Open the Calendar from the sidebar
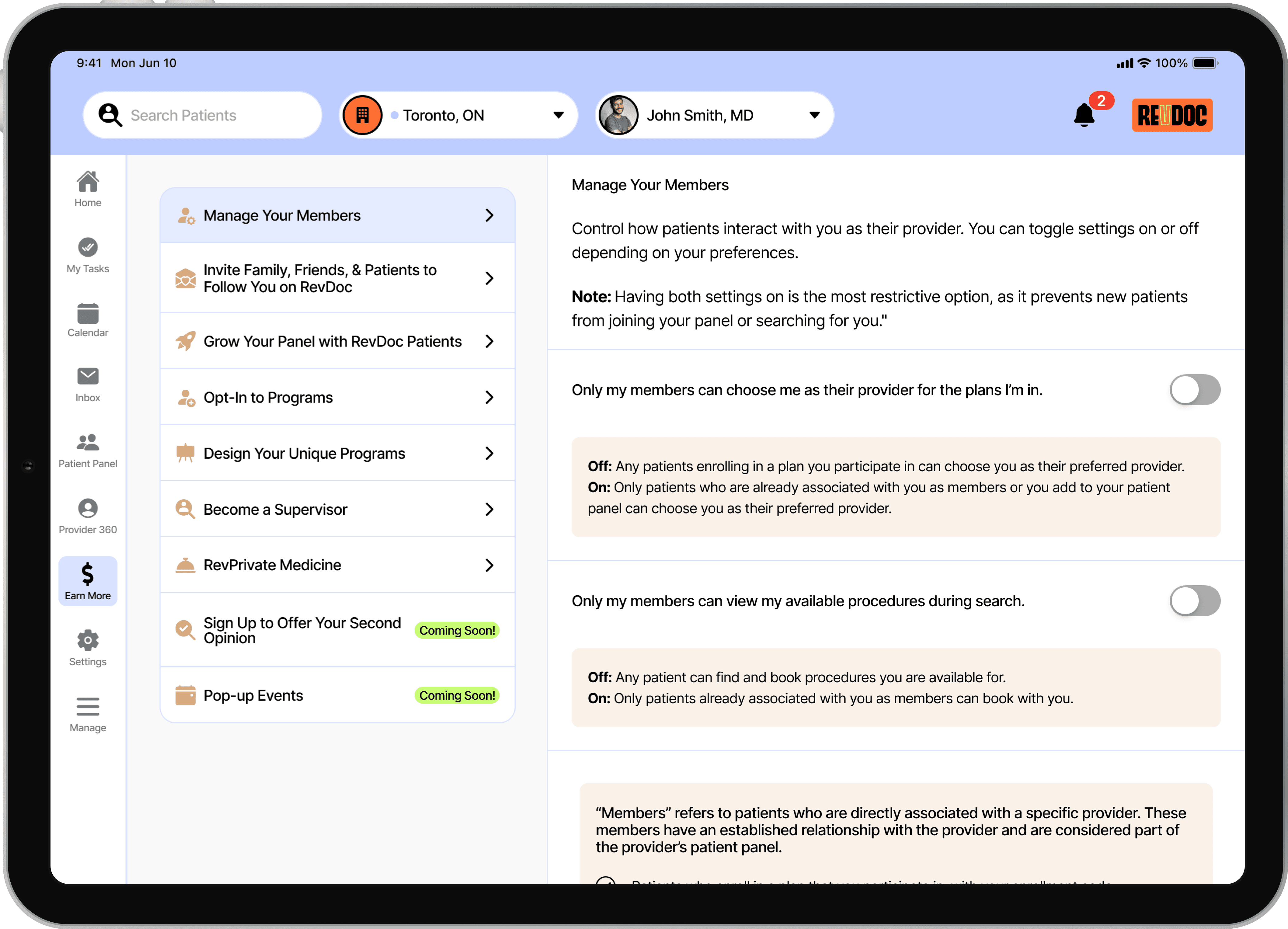Screen dimensions: 1288x929 coord(87,320)
